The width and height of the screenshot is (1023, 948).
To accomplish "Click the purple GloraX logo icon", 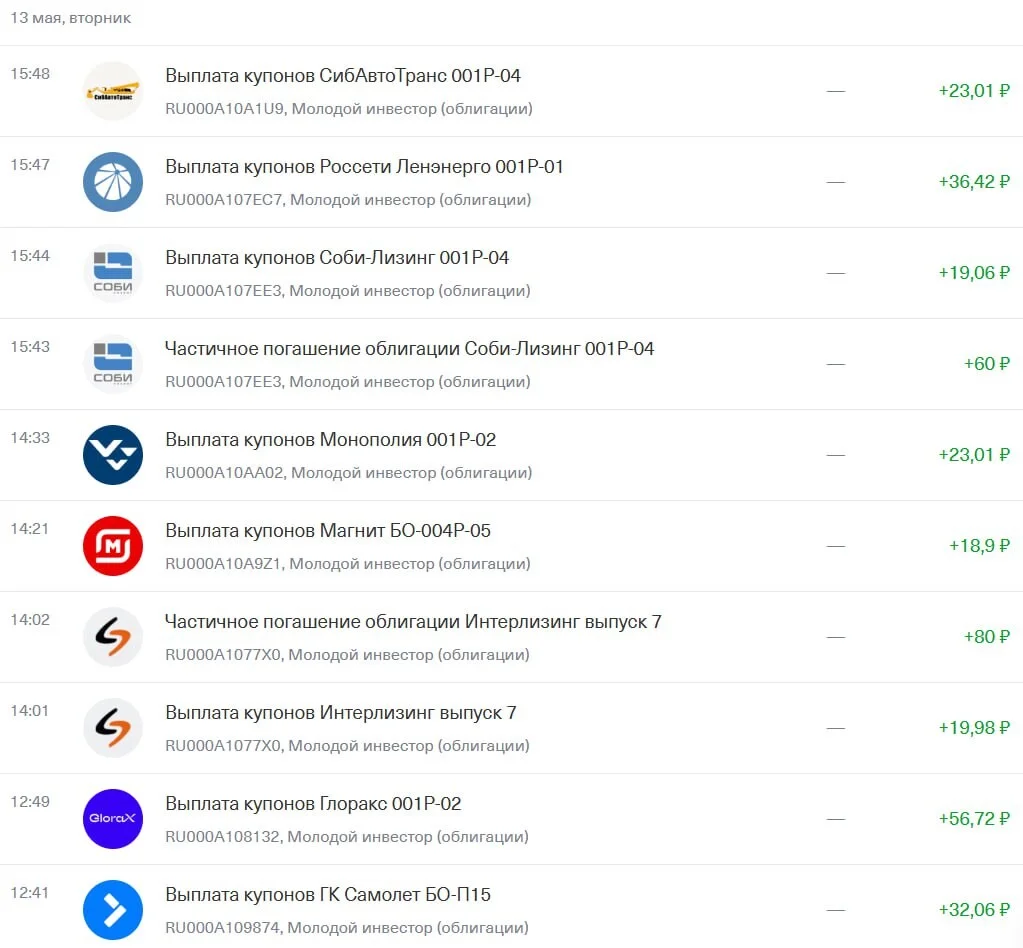I will (113, 819).
